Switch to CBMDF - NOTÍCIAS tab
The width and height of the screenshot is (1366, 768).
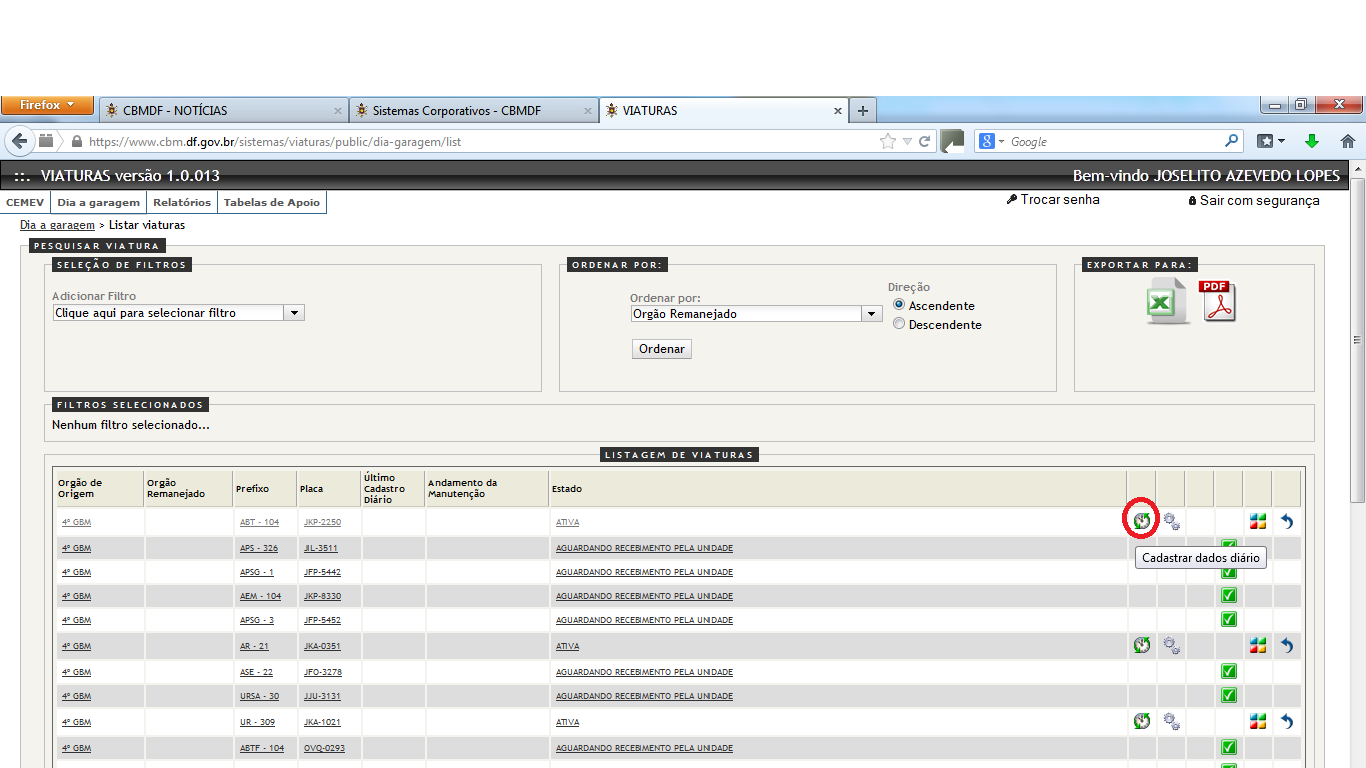[x=222, y=110]
